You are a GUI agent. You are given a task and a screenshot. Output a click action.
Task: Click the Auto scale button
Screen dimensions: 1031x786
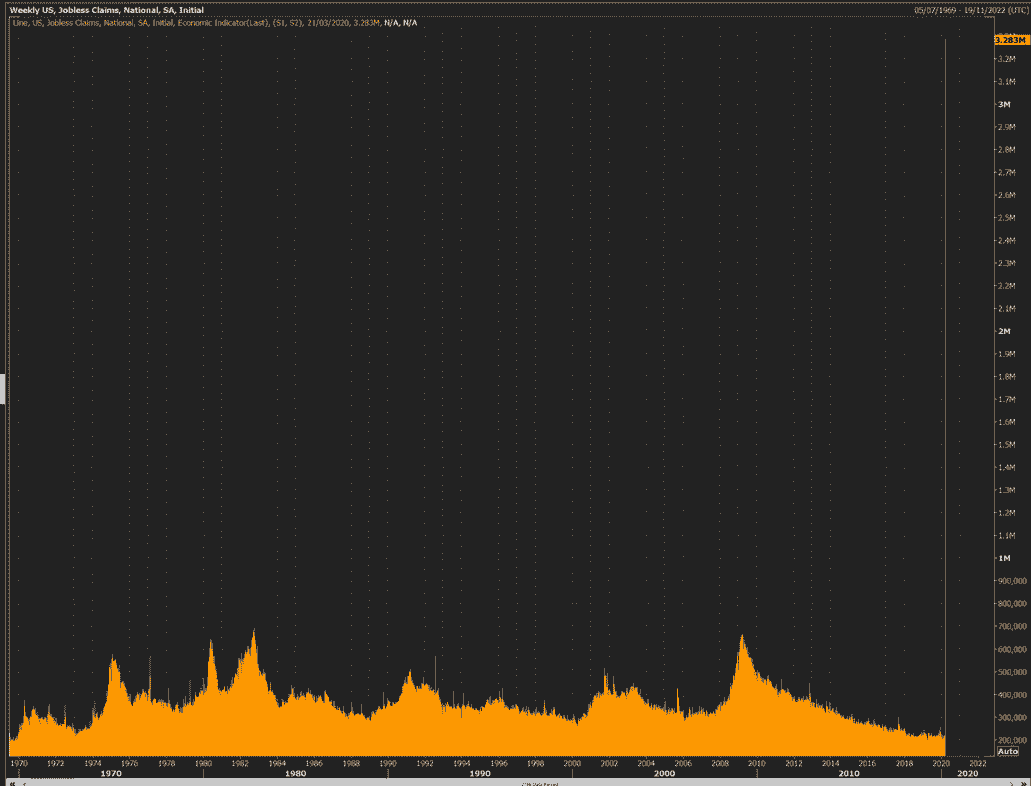pyautogui.click(x=1007, y=751)
